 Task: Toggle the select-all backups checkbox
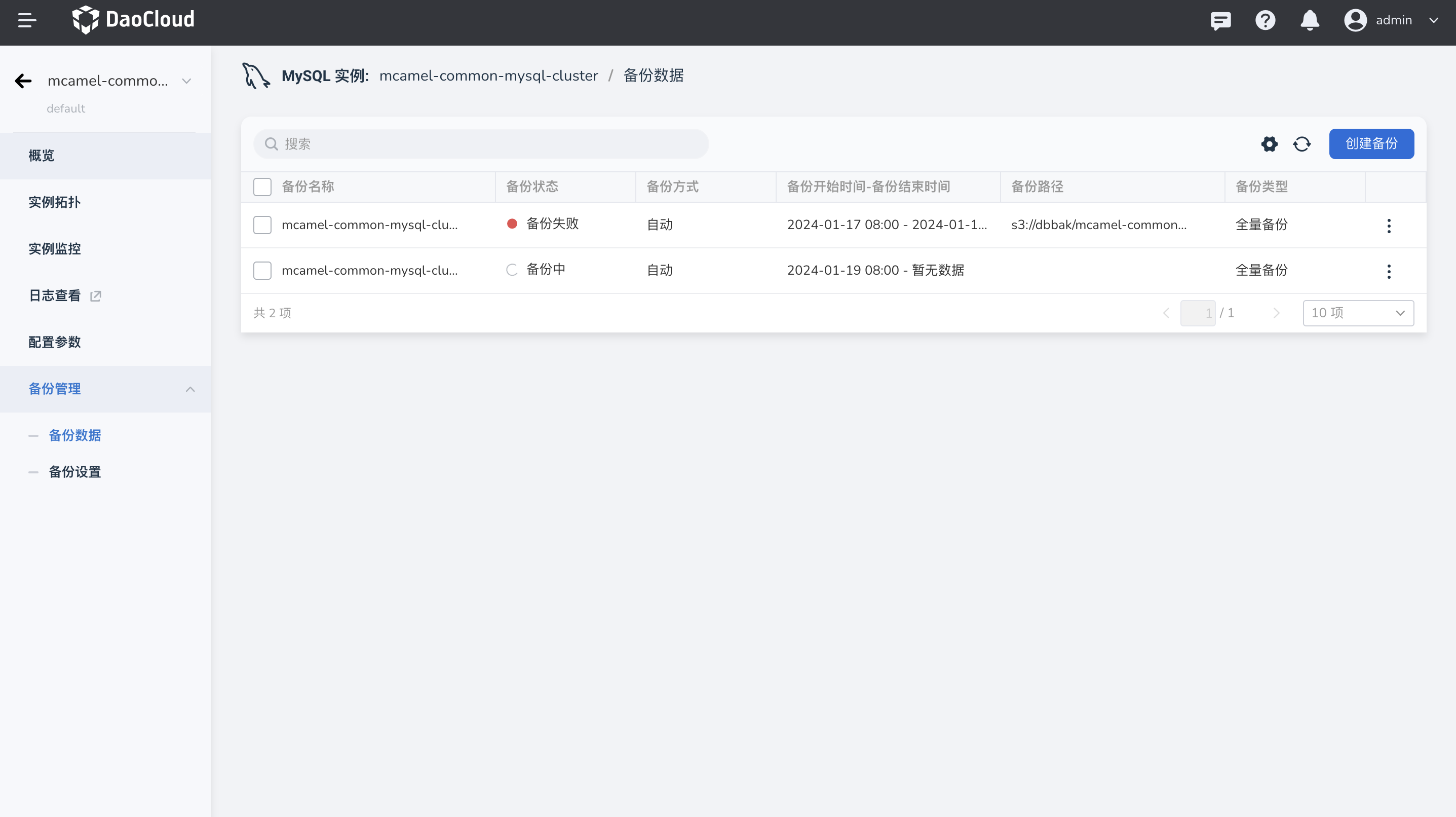[x=262, y=187]
